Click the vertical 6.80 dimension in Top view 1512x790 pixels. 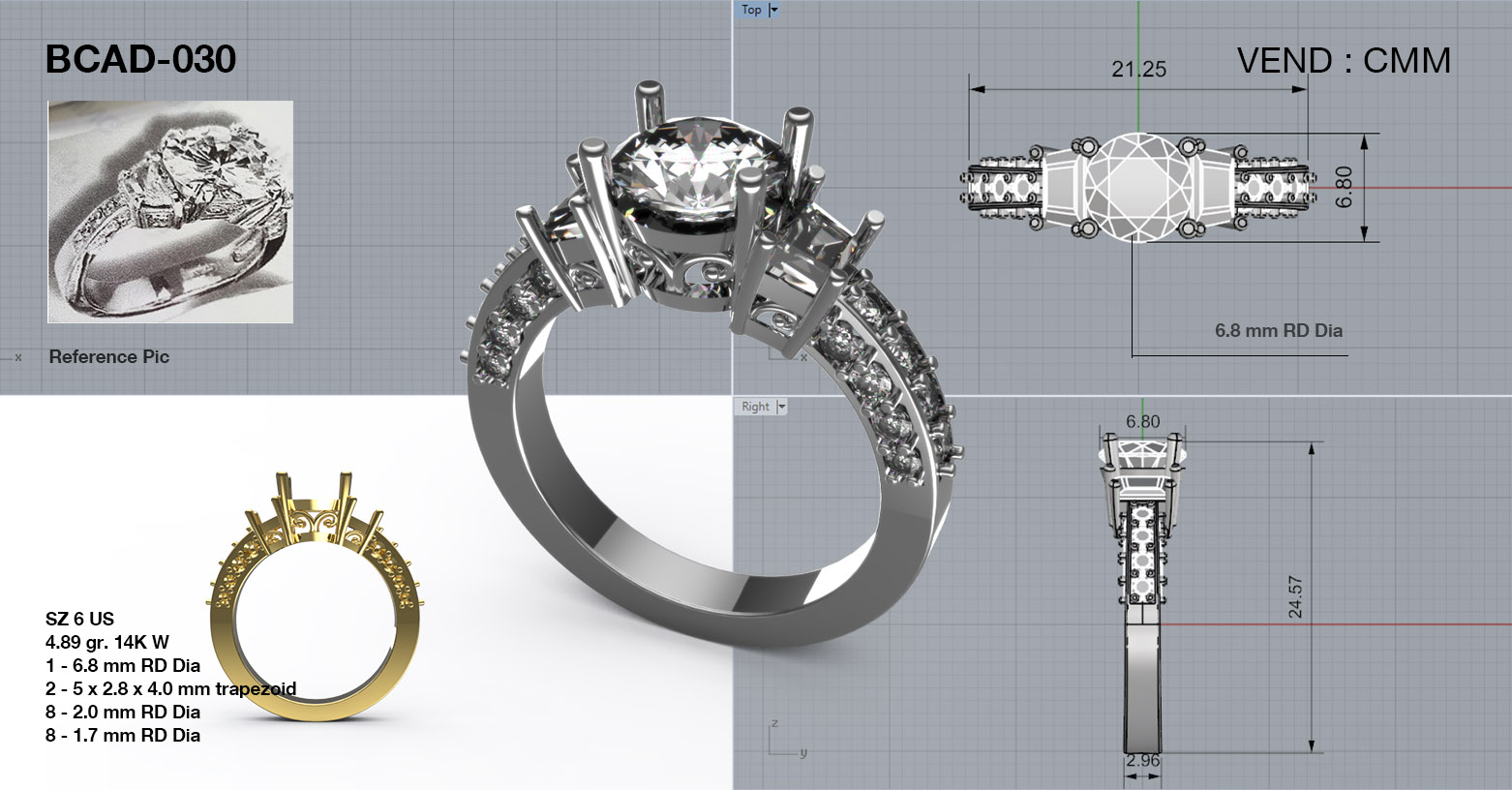pos(1344,187)
